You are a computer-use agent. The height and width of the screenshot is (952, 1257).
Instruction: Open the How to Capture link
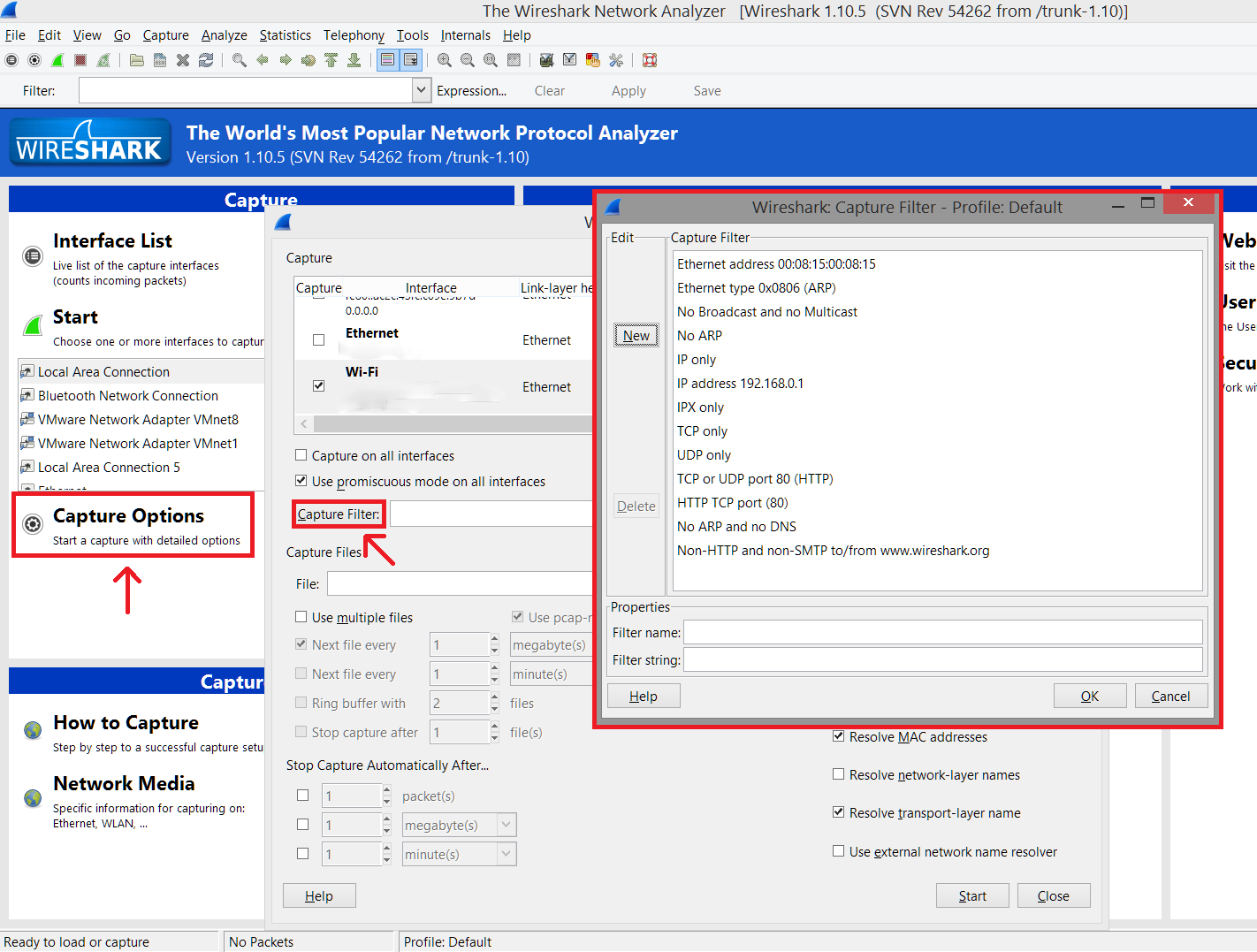coord(126,722)
